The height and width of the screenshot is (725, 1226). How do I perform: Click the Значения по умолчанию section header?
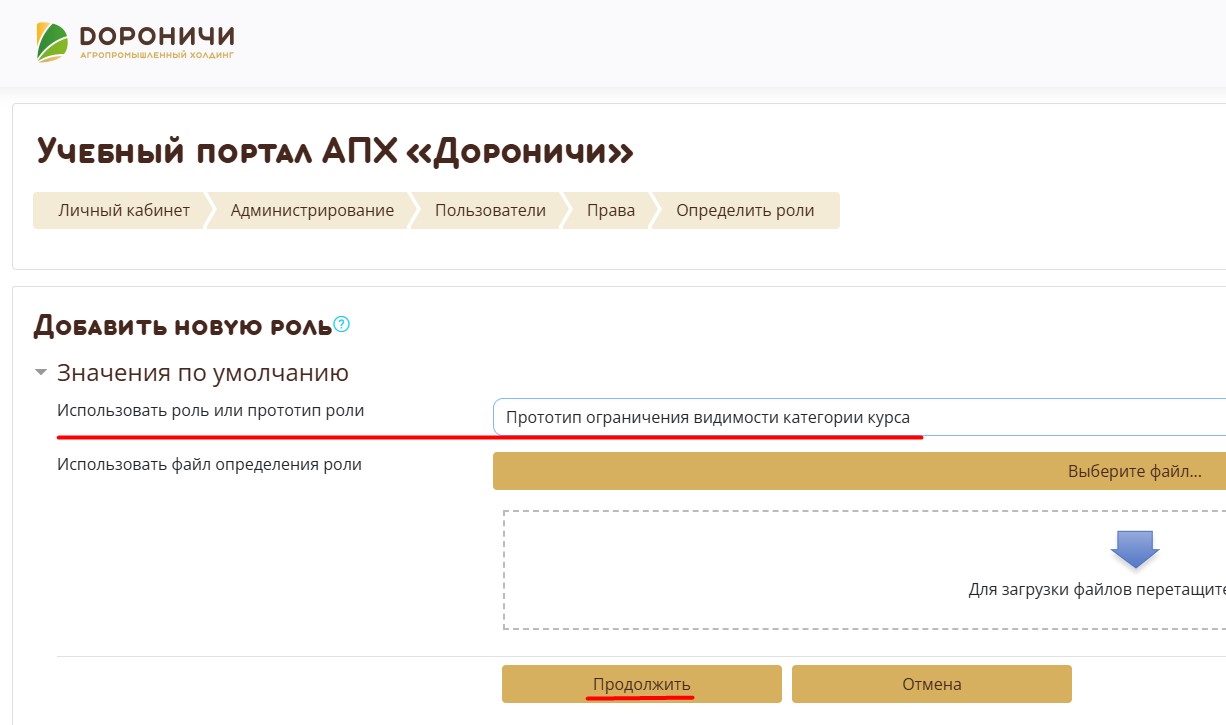point(203,374)
